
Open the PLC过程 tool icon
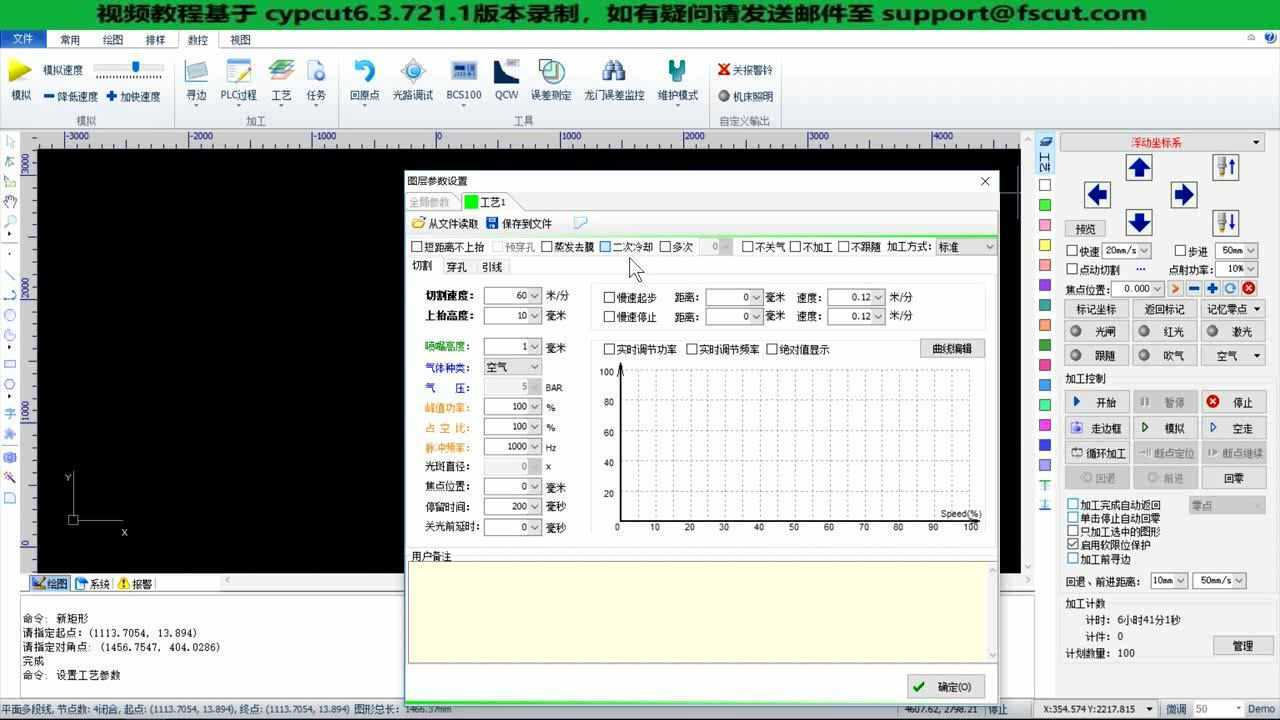[238, 78]
